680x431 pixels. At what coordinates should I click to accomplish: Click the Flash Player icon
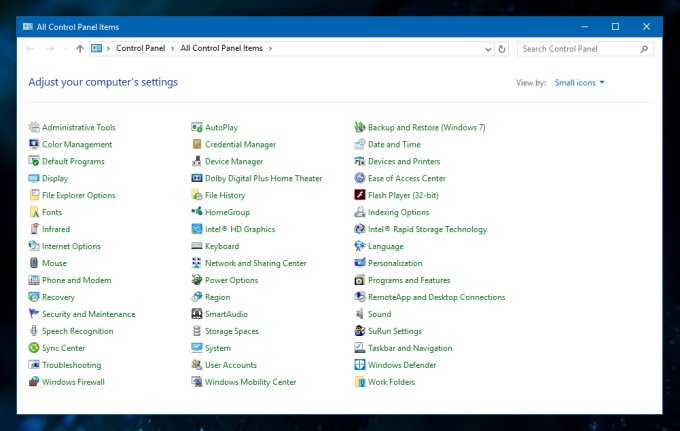tap(360, 195)
